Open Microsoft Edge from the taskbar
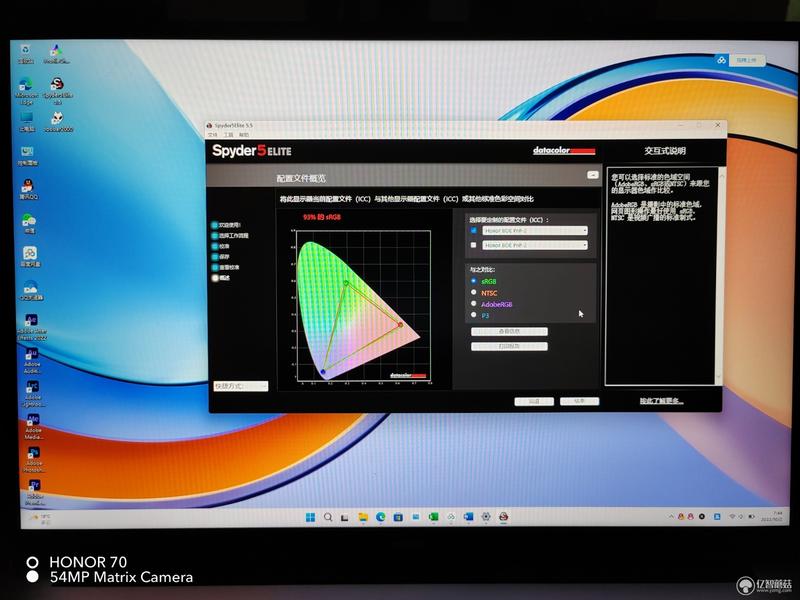The image size is (800, 600). (x=381, y=517)
